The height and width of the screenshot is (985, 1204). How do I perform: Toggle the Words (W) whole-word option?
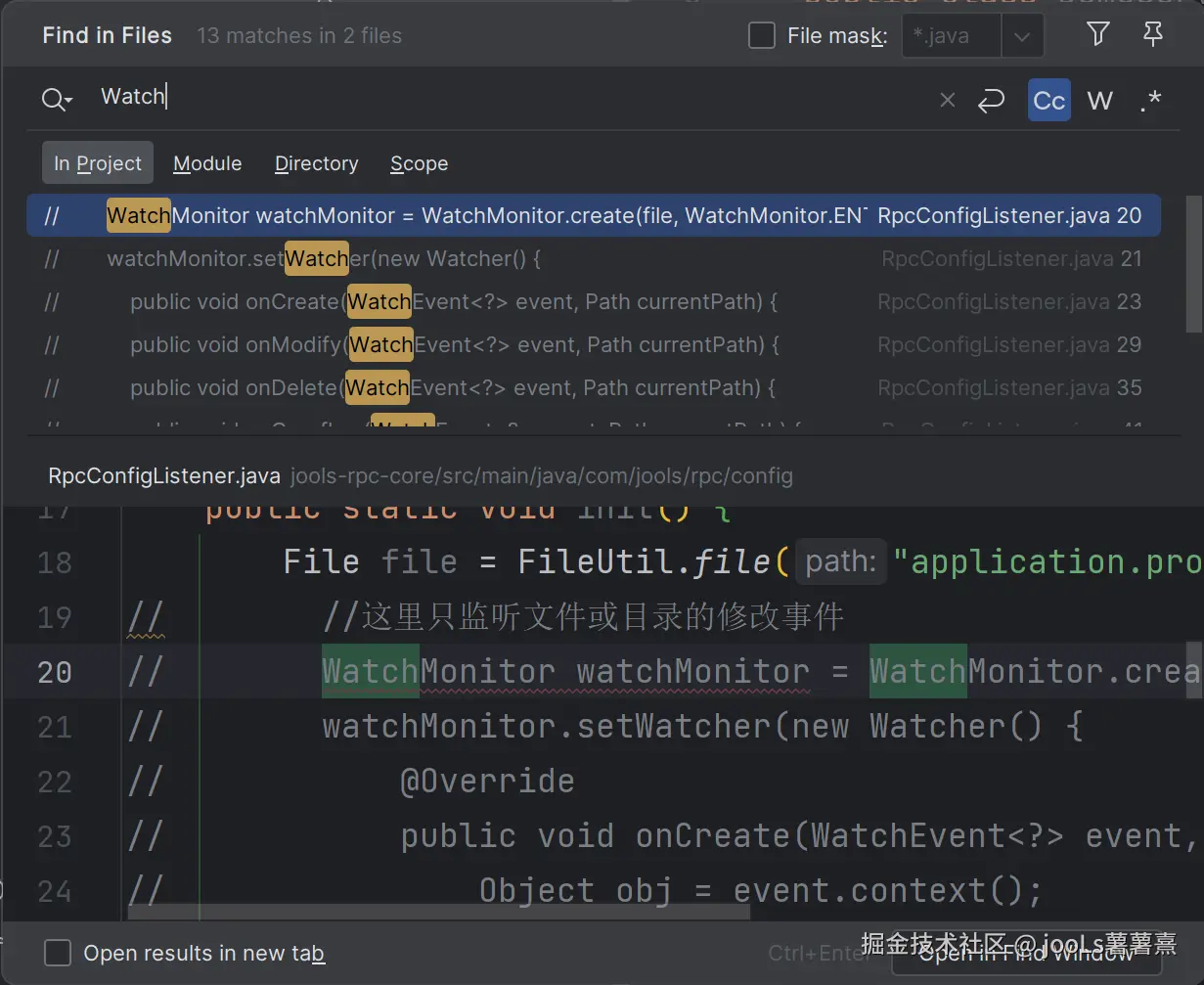[x=1099, y=100]
